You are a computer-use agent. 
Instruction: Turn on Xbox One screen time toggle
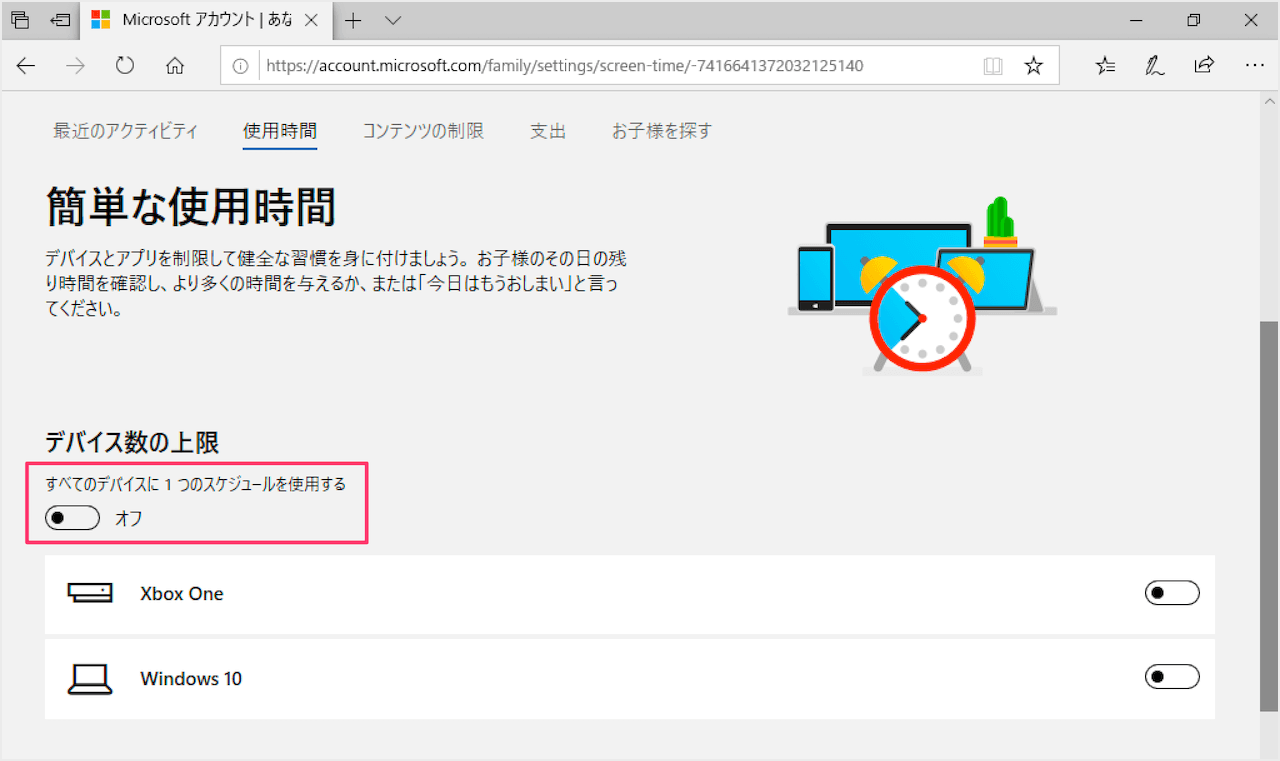tap(1172, 593)
